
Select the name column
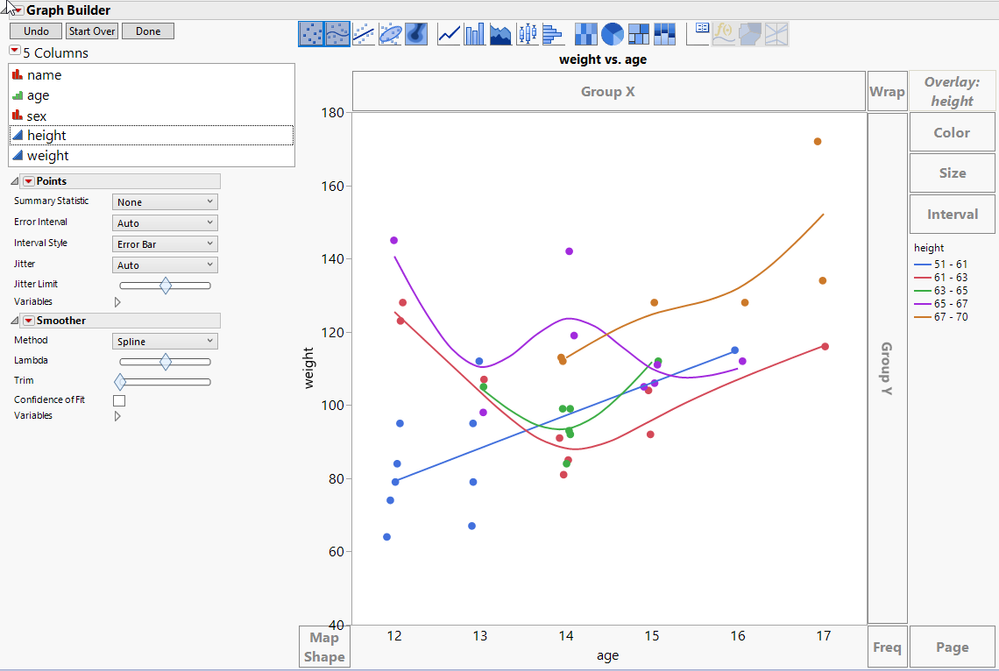[x=152, y=75]
